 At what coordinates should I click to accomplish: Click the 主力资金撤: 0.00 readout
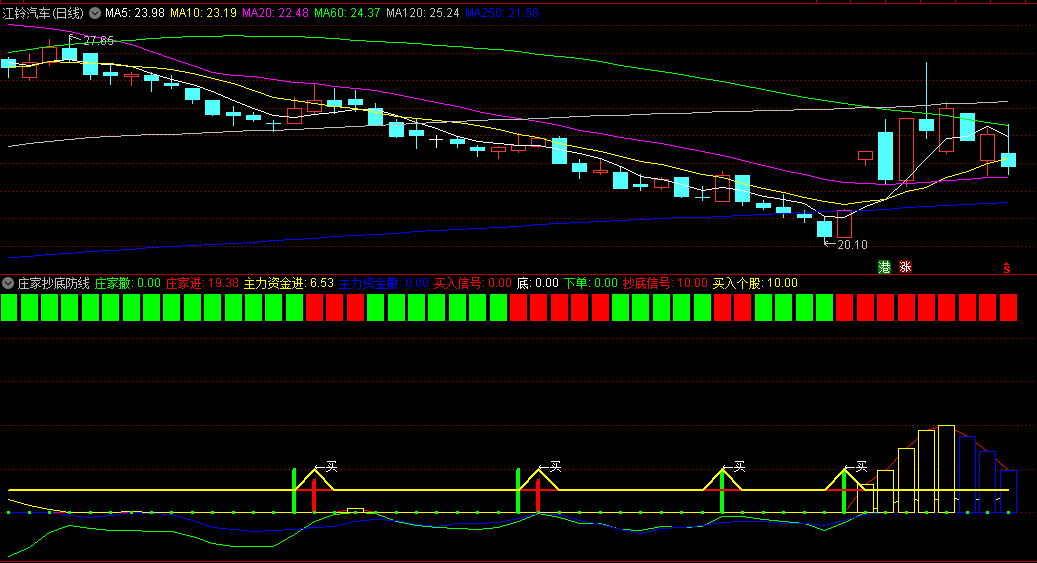coord(384,283)
